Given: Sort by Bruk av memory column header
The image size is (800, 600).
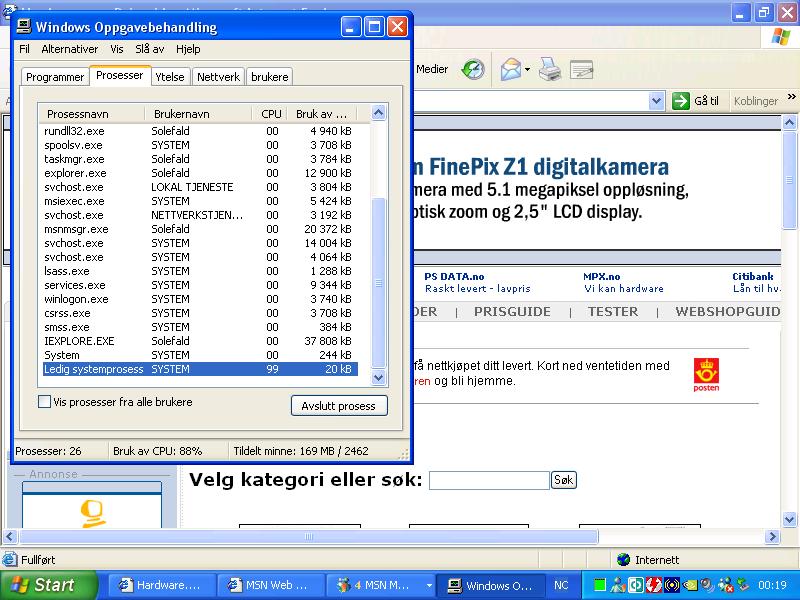Looking at the screenshot, I should coord(321,114).
